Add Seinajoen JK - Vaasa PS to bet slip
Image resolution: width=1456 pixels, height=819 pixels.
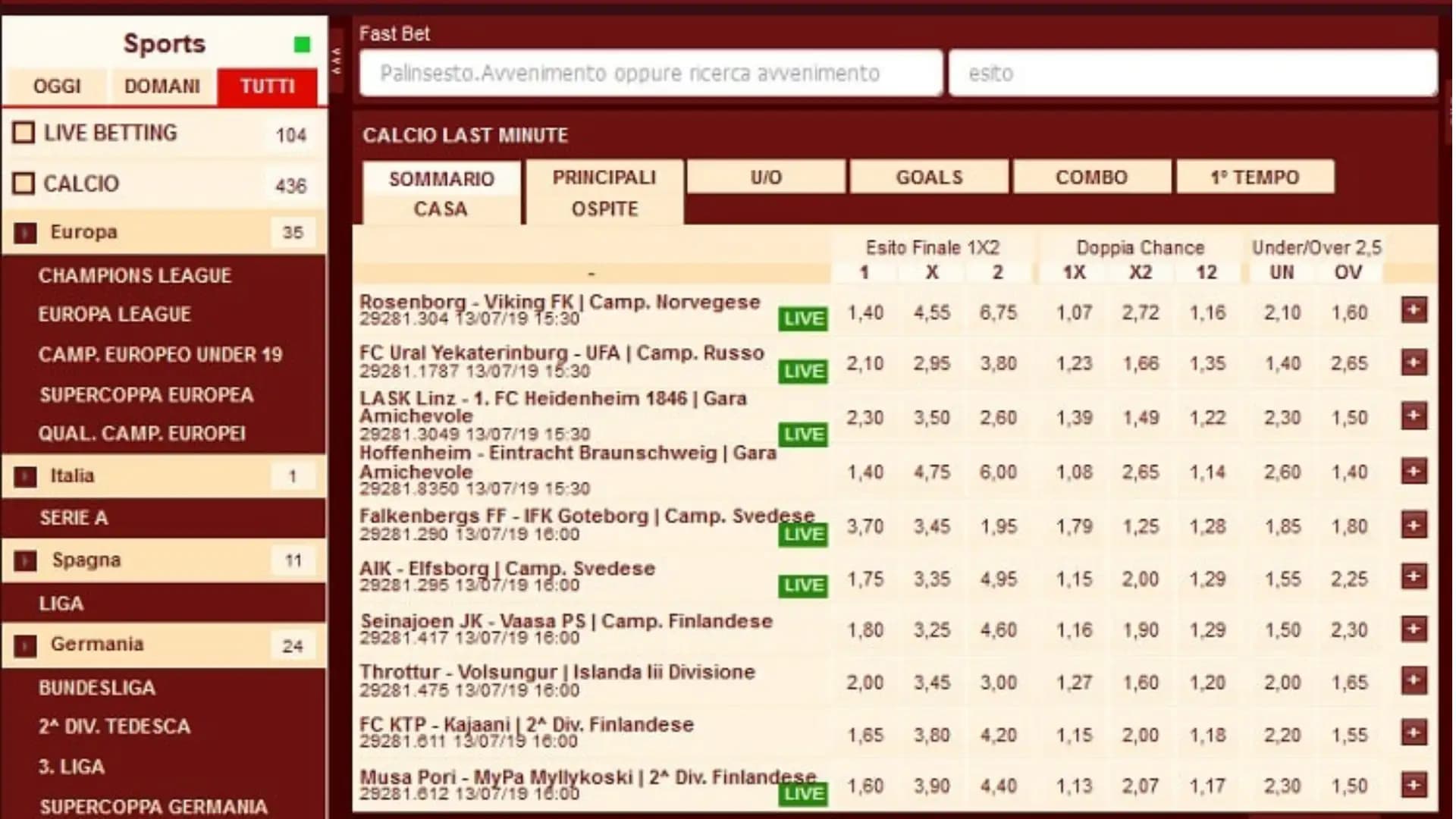click(x=1415, y=629)
